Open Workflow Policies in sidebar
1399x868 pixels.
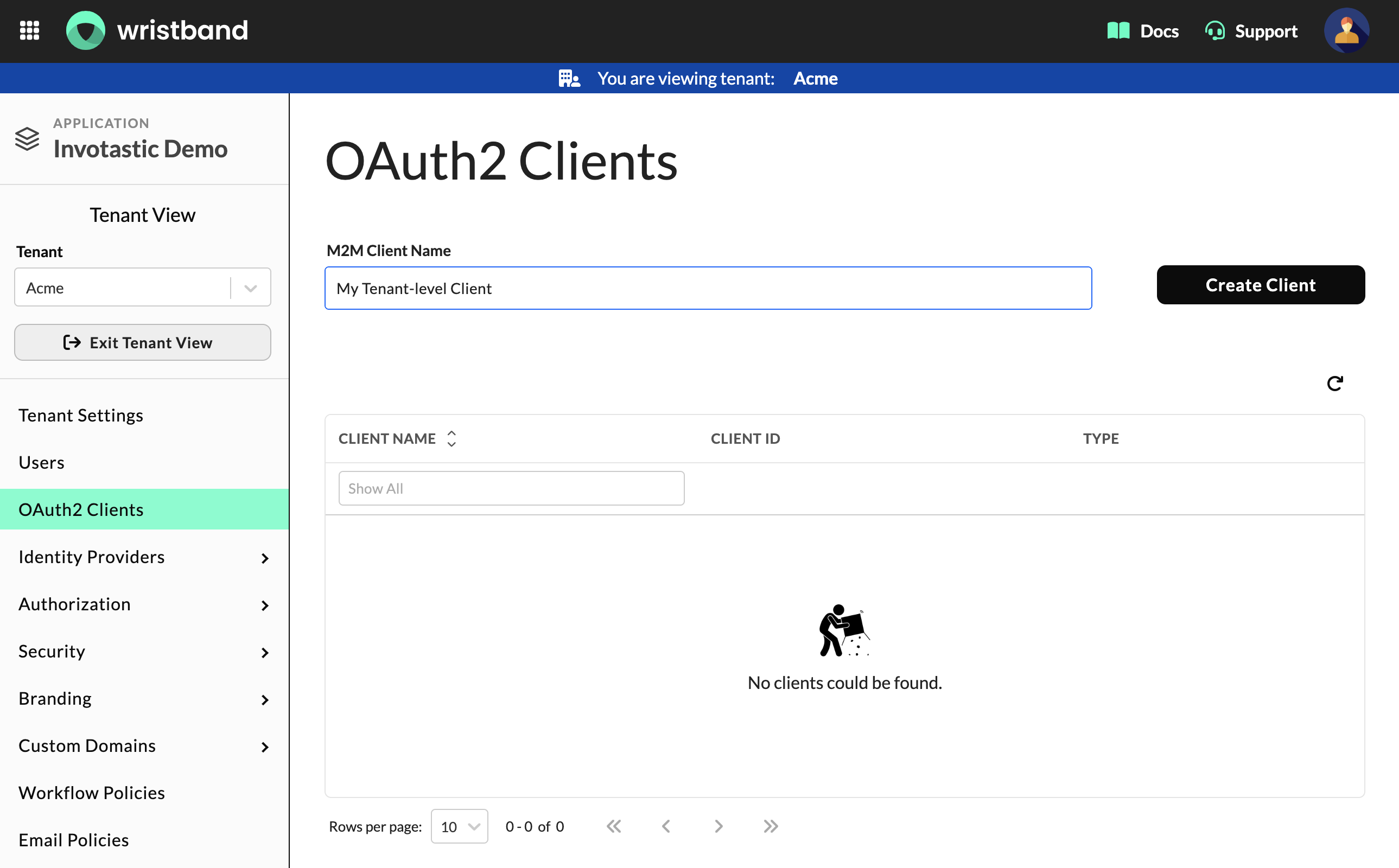[x=144, y=792]
